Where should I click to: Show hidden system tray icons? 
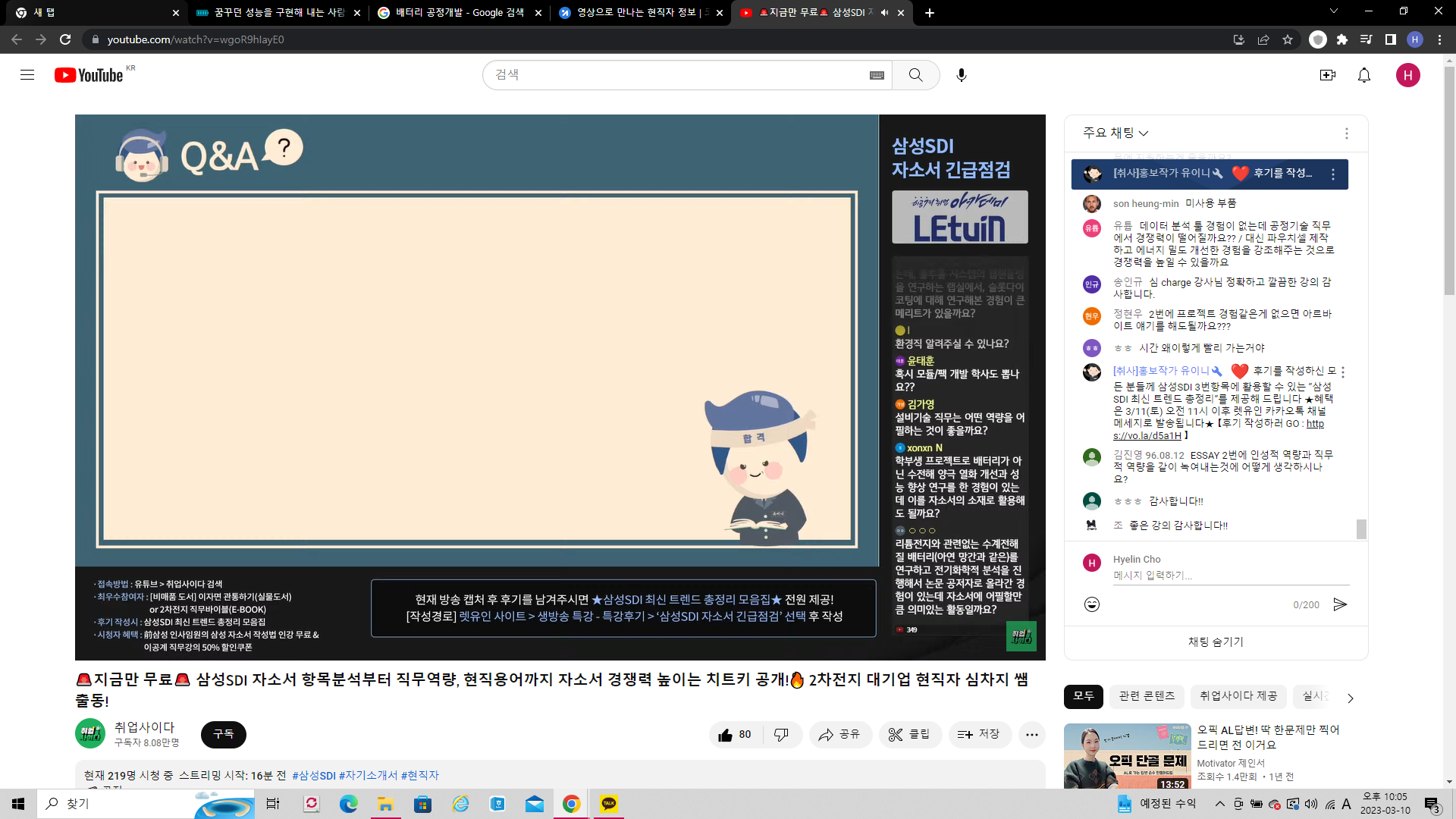click(1220, 804)
